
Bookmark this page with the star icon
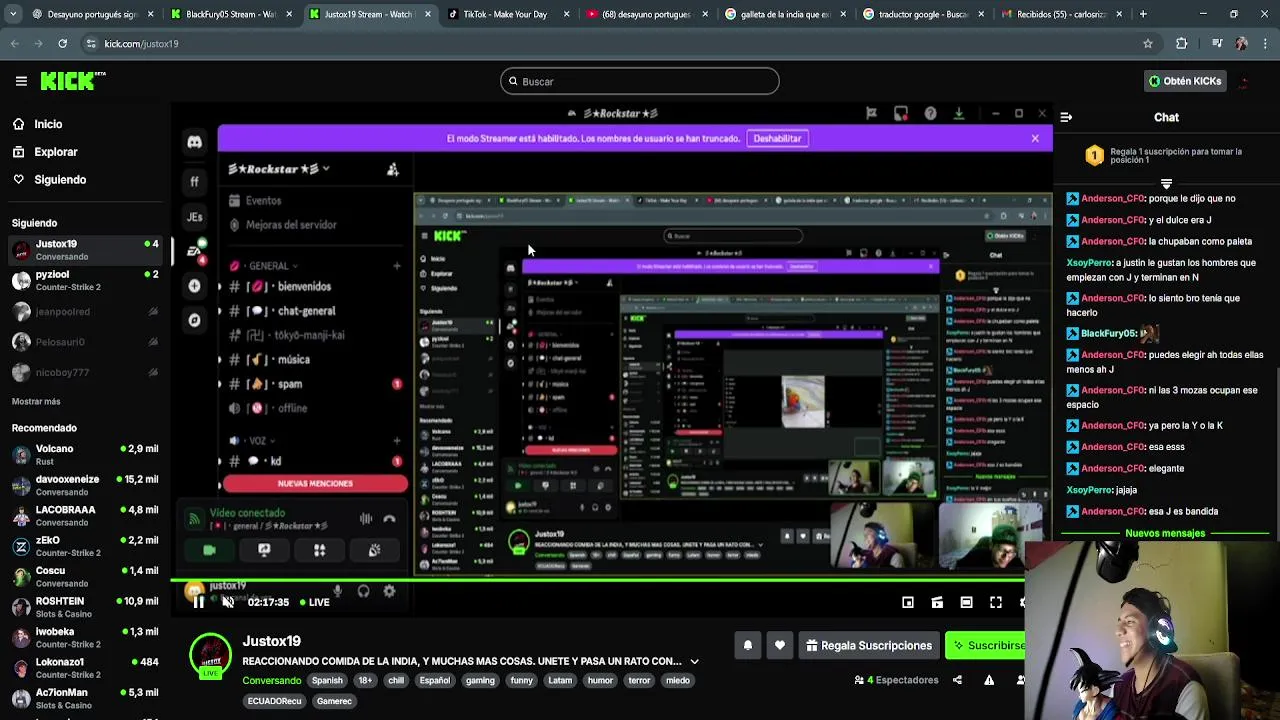coord(1148,44)
